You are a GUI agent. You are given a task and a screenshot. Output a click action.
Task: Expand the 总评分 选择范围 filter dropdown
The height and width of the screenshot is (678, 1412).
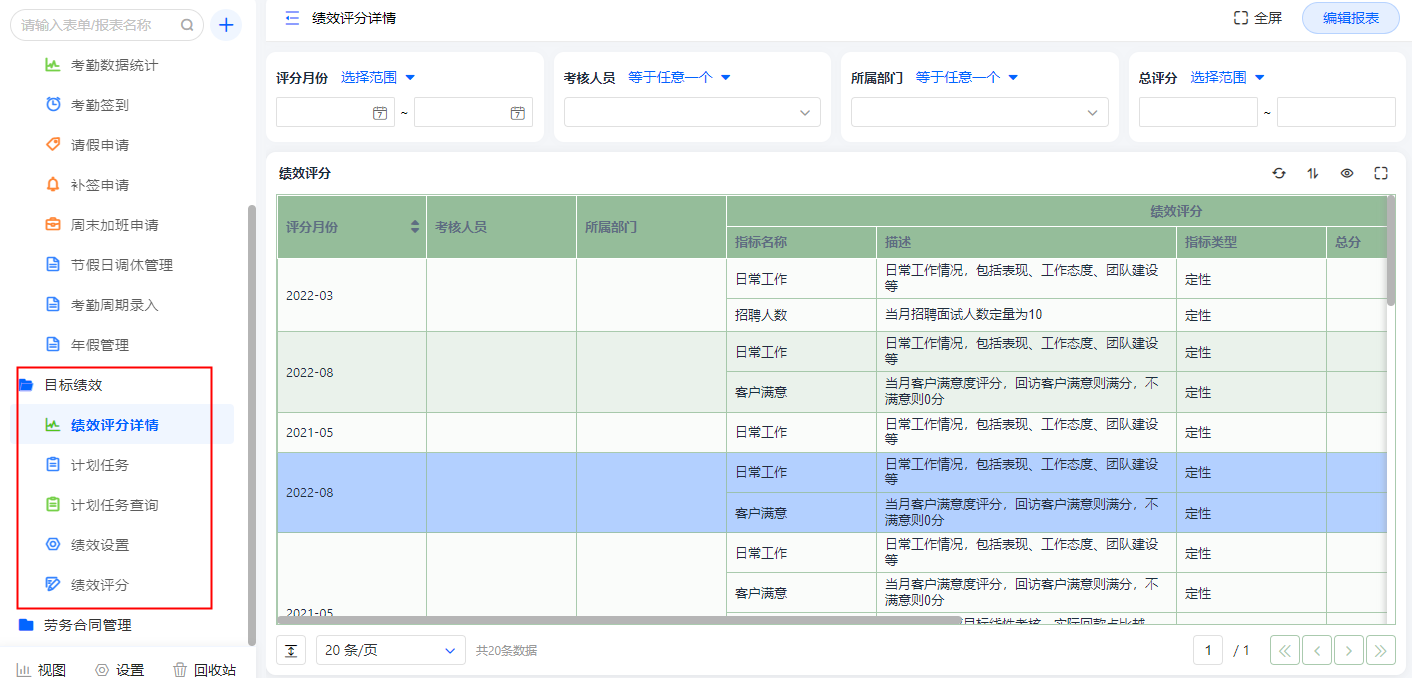point(1228,76)
